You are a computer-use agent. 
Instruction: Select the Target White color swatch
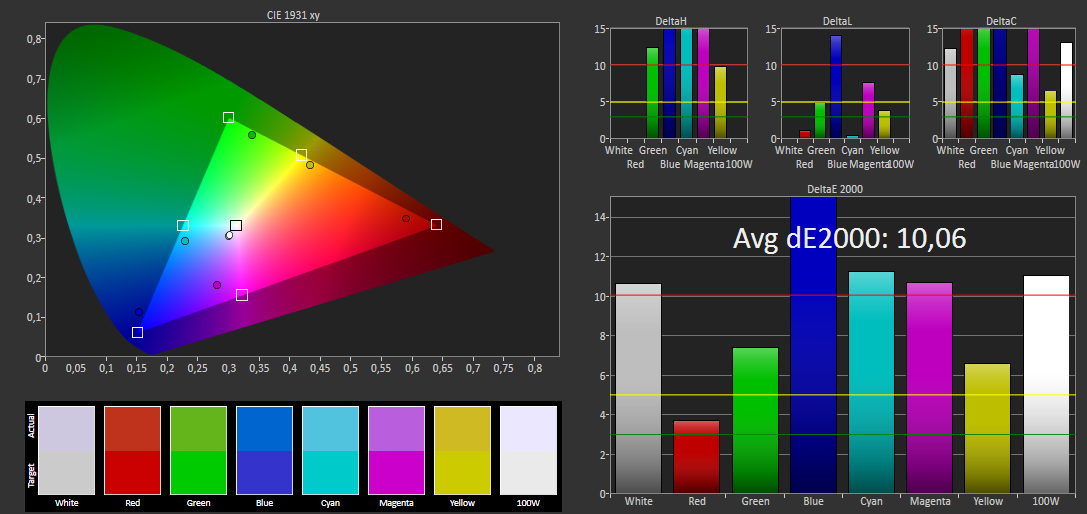pos(67,473)
